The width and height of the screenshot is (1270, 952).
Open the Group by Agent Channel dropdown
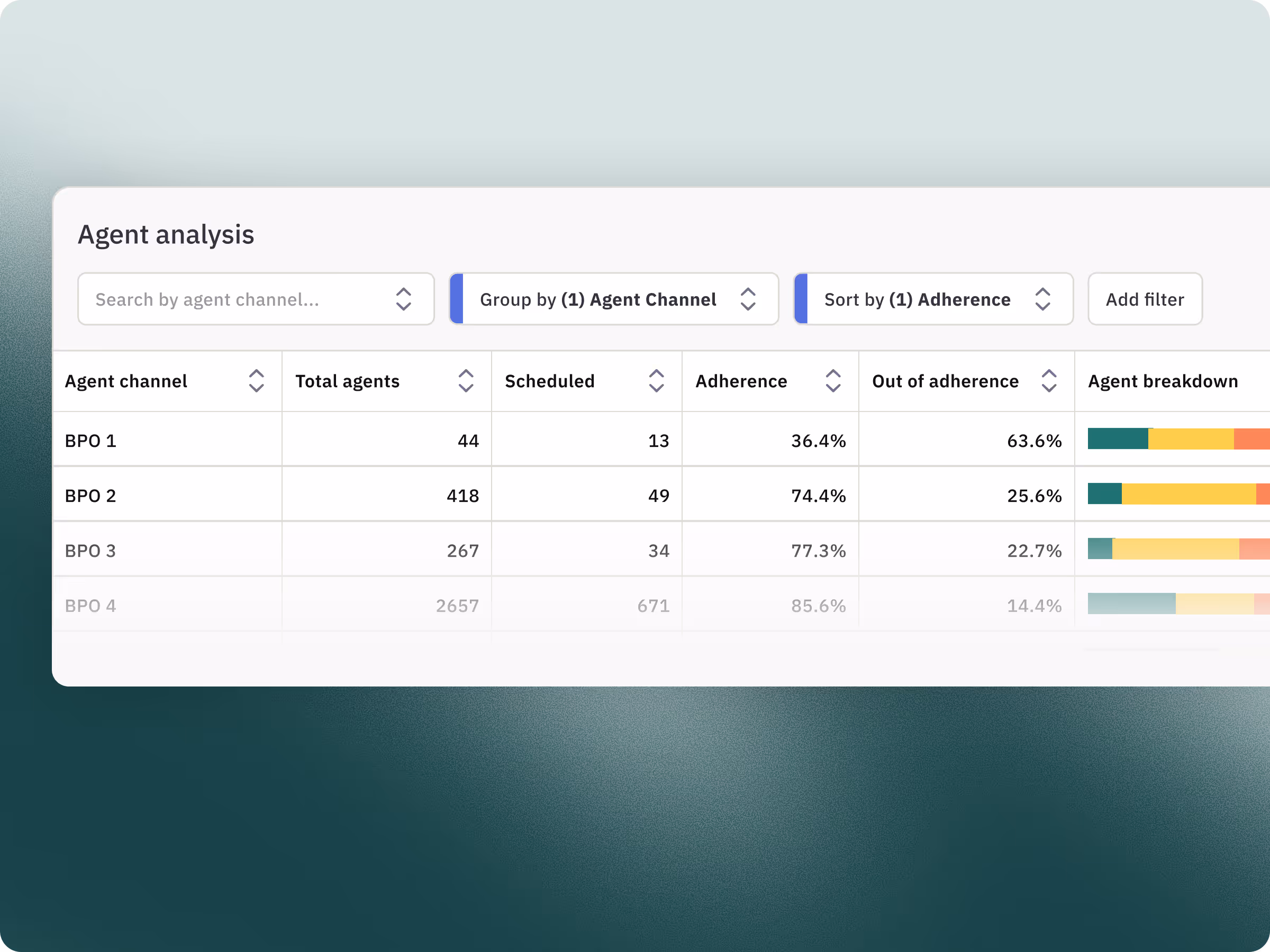(x=597, y=299)
